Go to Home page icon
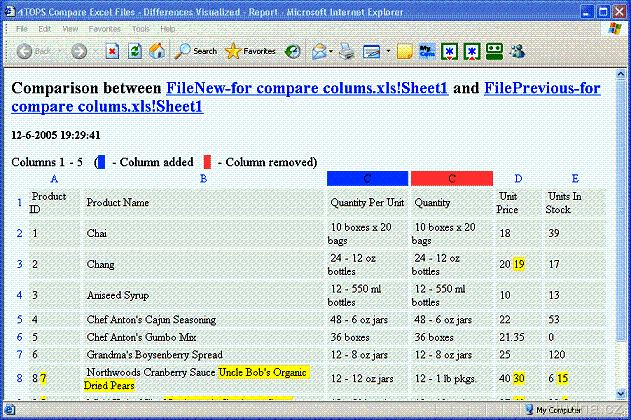The width and height of the screenshot is (631, 420). [157, 51]
